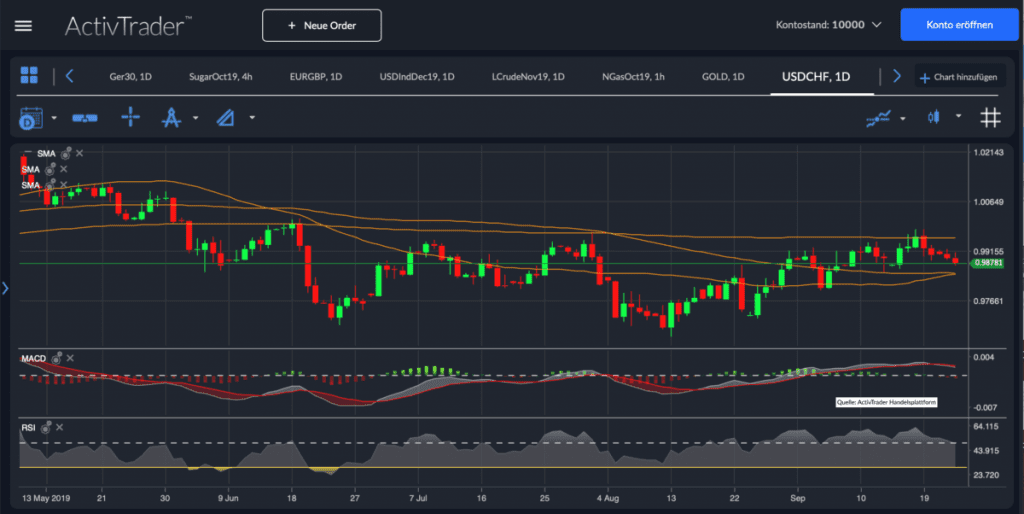Expand the shapes tool dropdown arrow

(252, 118)
